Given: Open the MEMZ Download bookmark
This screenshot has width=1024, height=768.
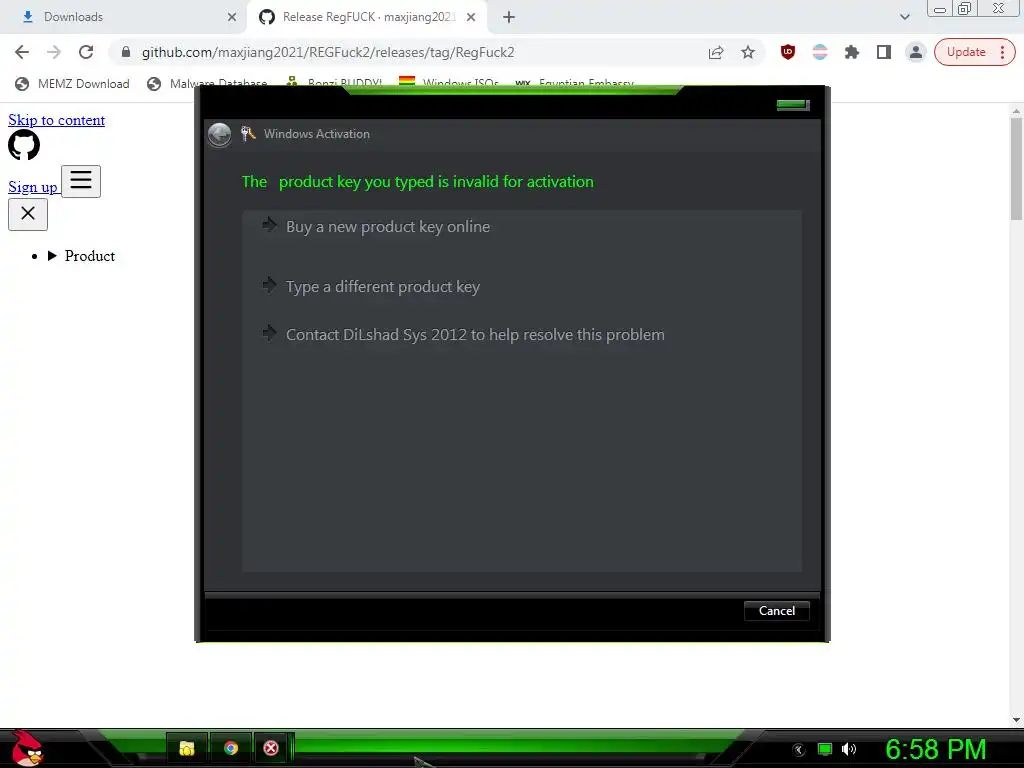Looking at the screenshot, I should tap(72, 84).
